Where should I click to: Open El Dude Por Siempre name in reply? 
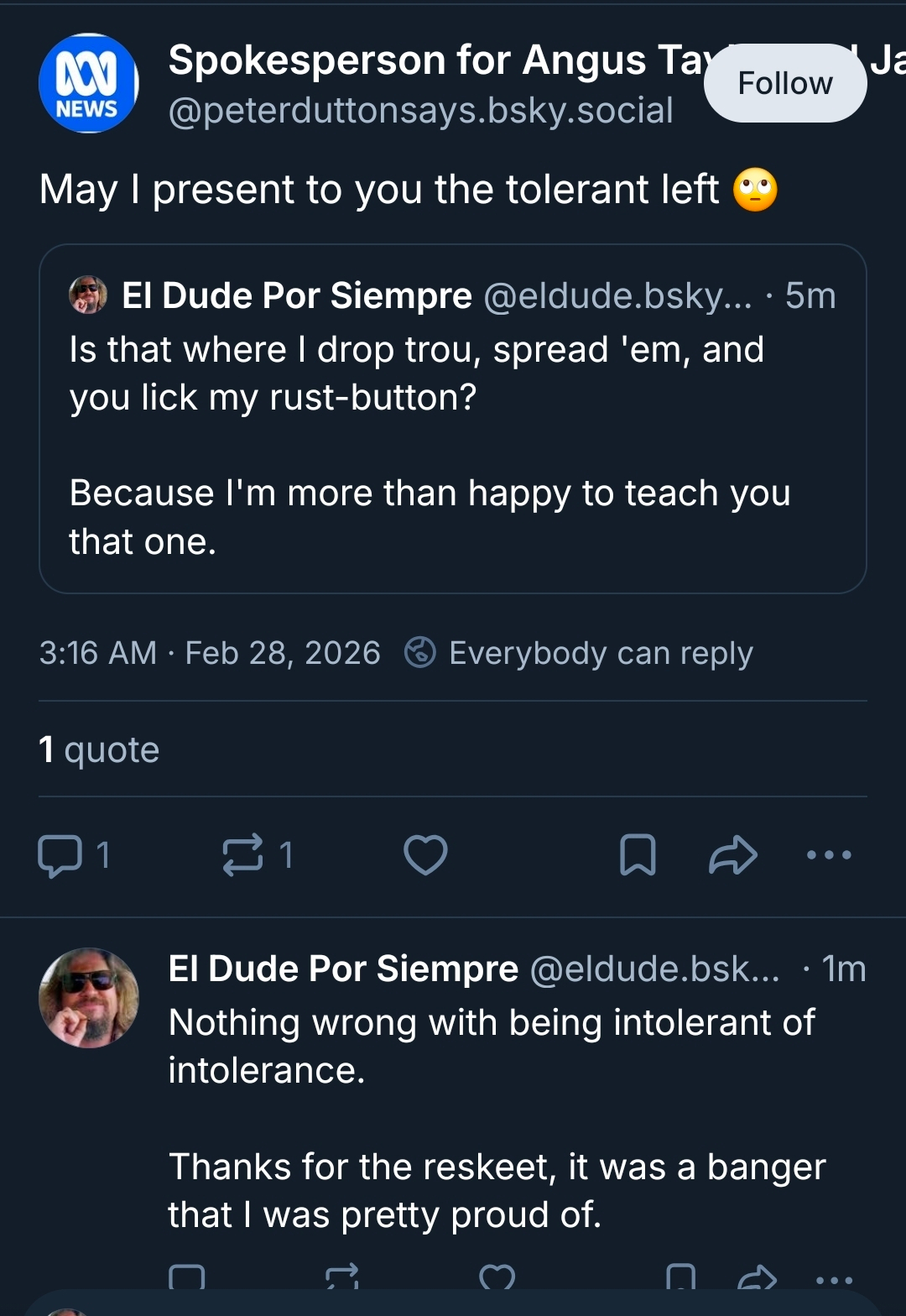(343, 969)
